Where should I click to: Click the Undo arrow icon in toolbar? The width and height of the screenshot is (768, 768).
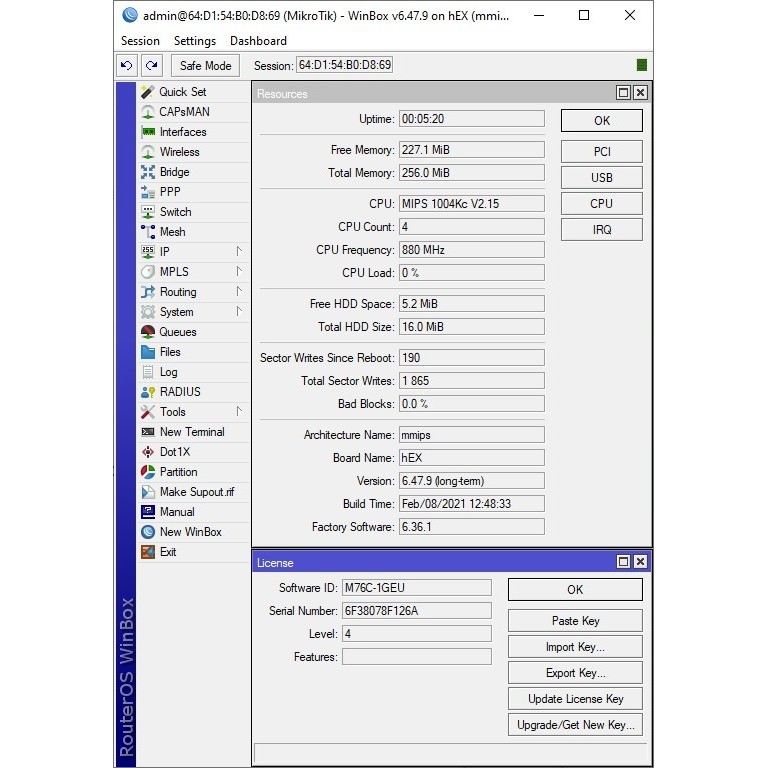(126, 66)
